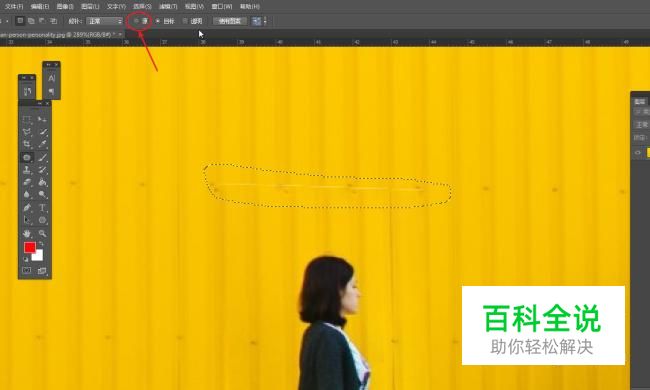Close the open jpg document tab
The height and width of the screenshot is (390, 650).
pyautogui.click(x=121, y=35)
